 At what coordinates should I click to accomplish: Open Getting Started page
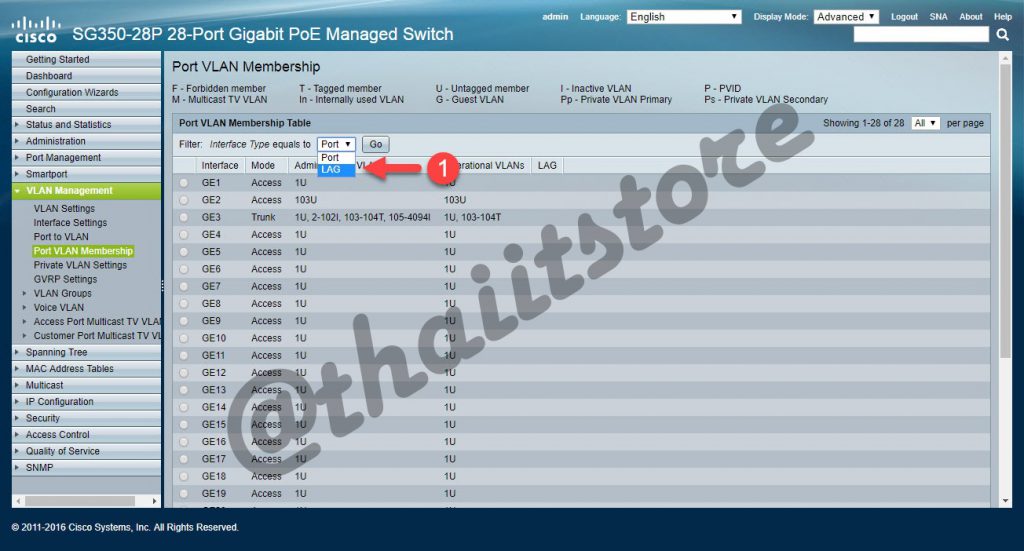57,59
